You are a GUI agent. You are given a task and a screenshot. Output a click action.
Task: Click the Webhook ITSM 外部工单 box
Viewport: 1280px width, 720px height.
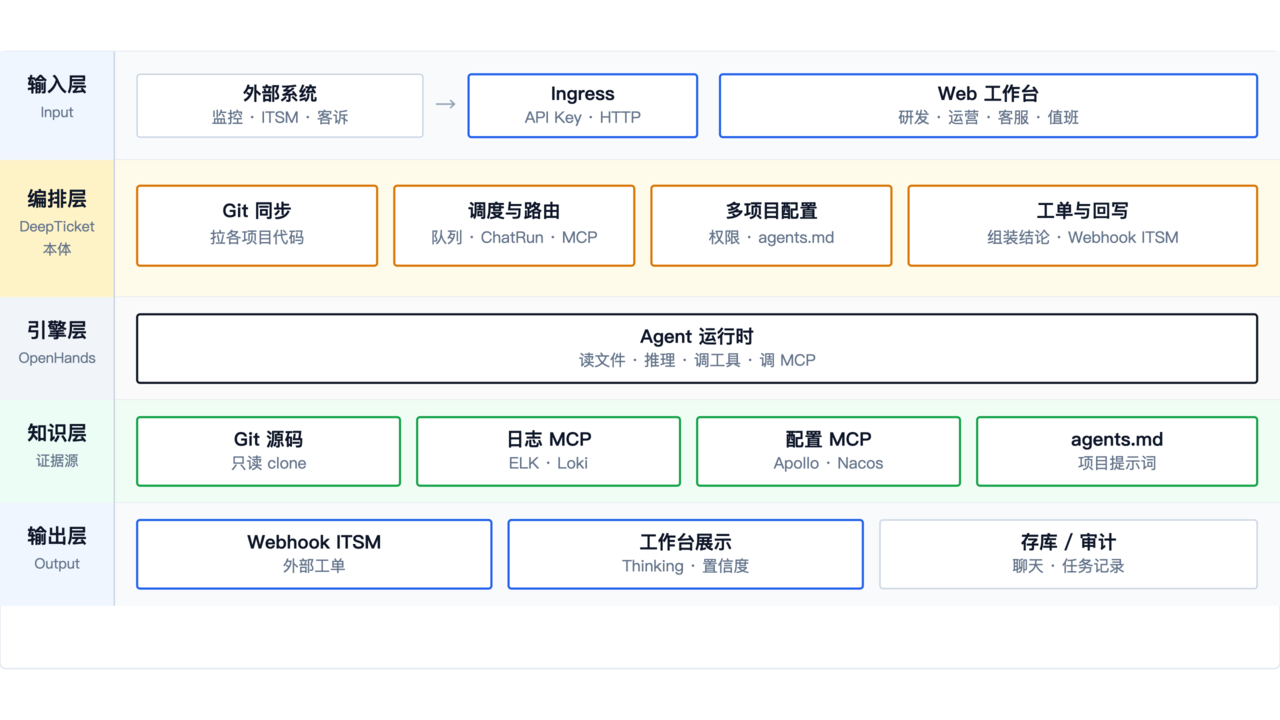tap(314, 554)
